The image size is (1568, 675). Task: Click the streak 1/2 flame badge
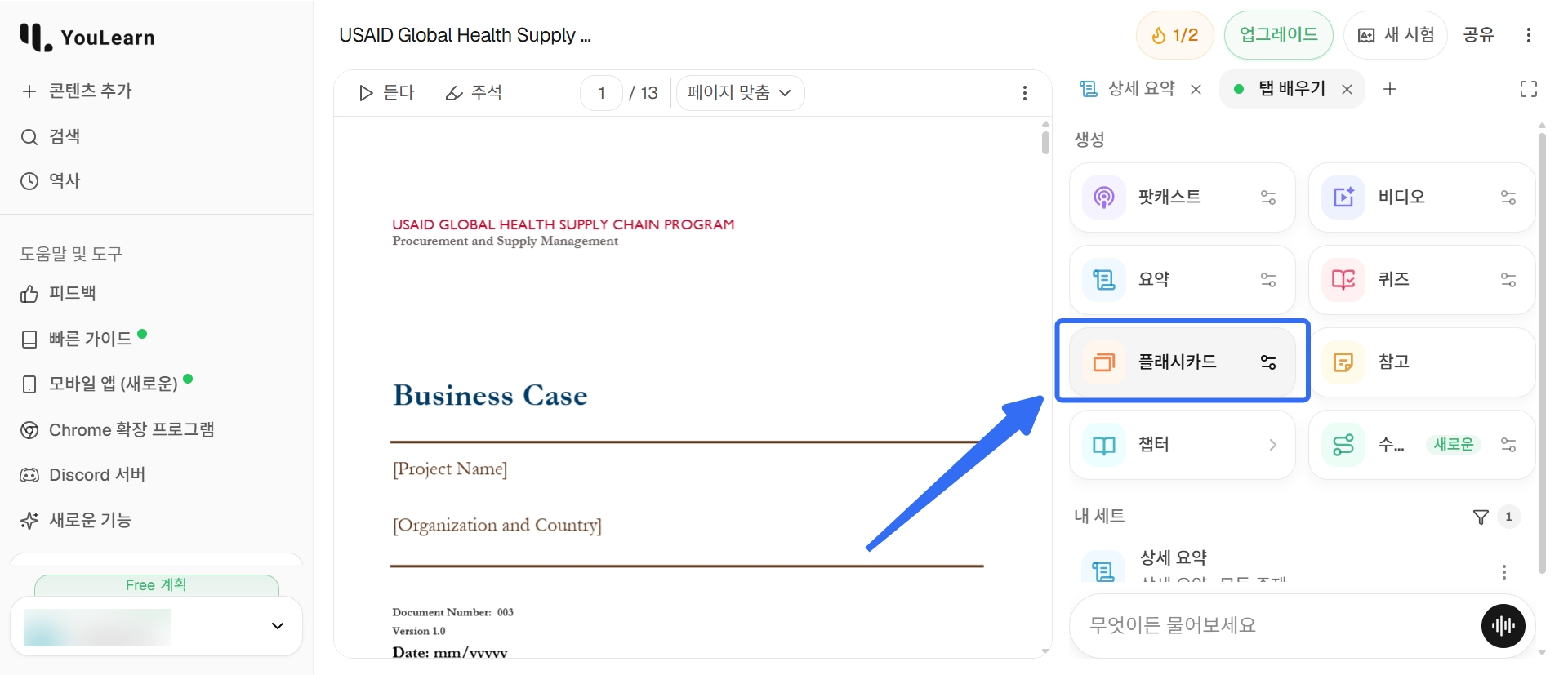tap(1174, 35)
